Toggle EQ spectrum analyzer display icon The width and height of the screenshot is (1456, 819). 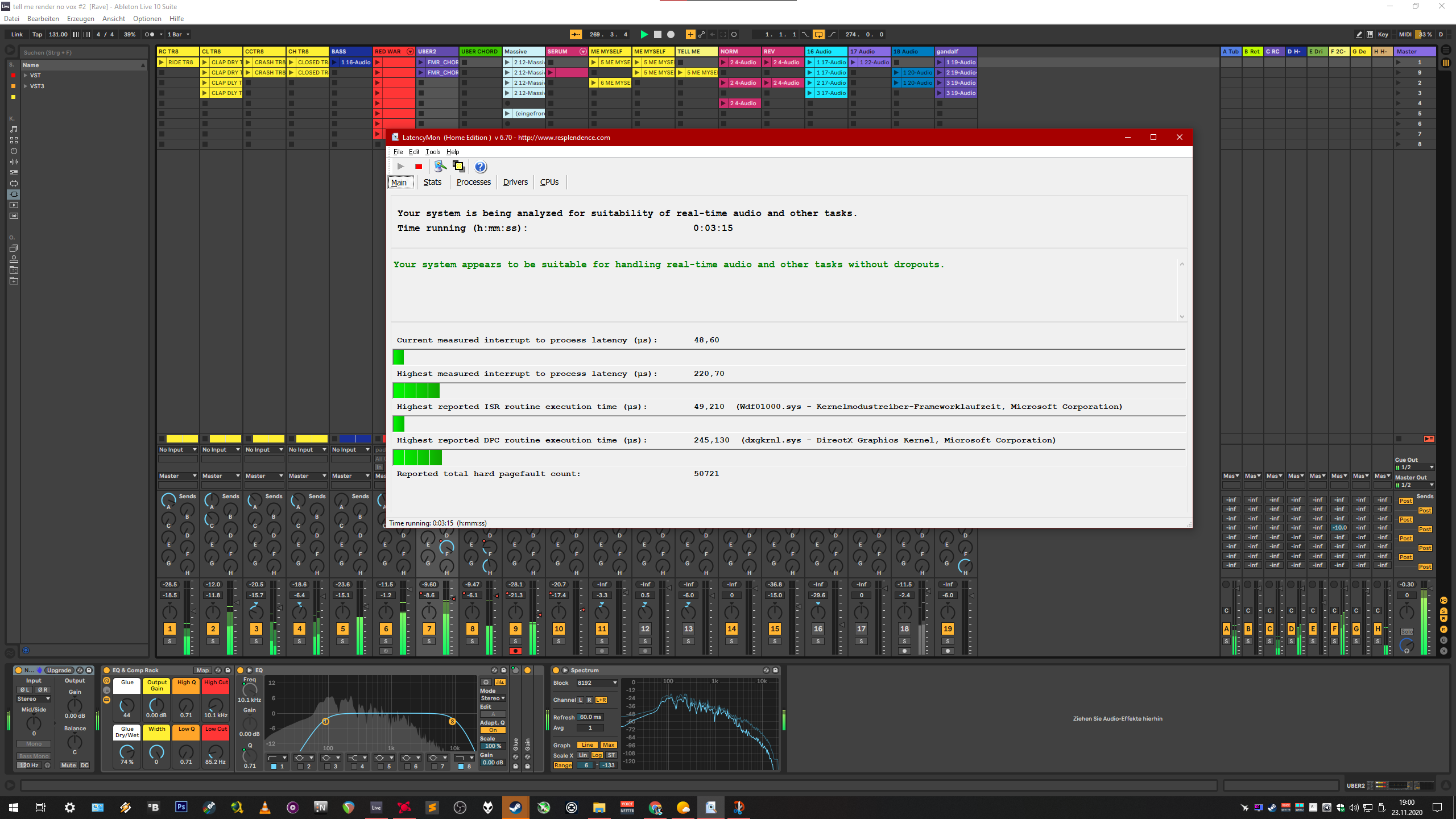500,682
